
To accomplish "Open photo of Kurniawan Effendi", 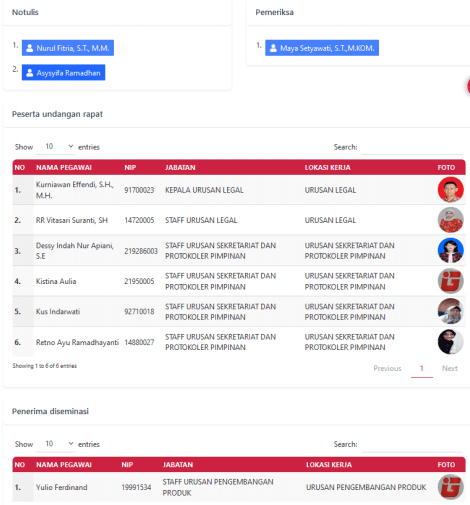I will point(450,190).
